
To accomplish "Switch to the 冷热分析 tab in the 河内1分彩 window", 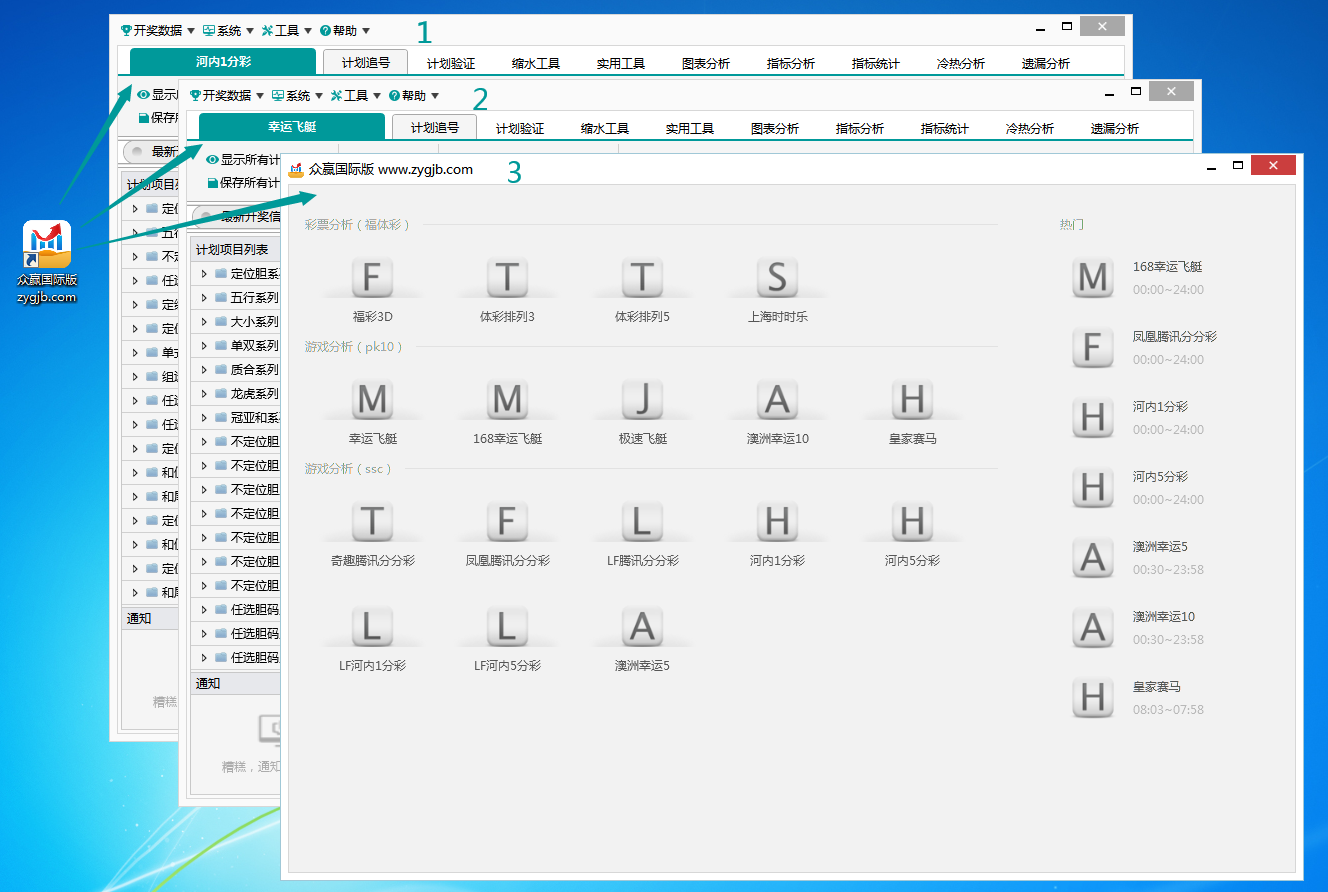I will tap(960, 63).
